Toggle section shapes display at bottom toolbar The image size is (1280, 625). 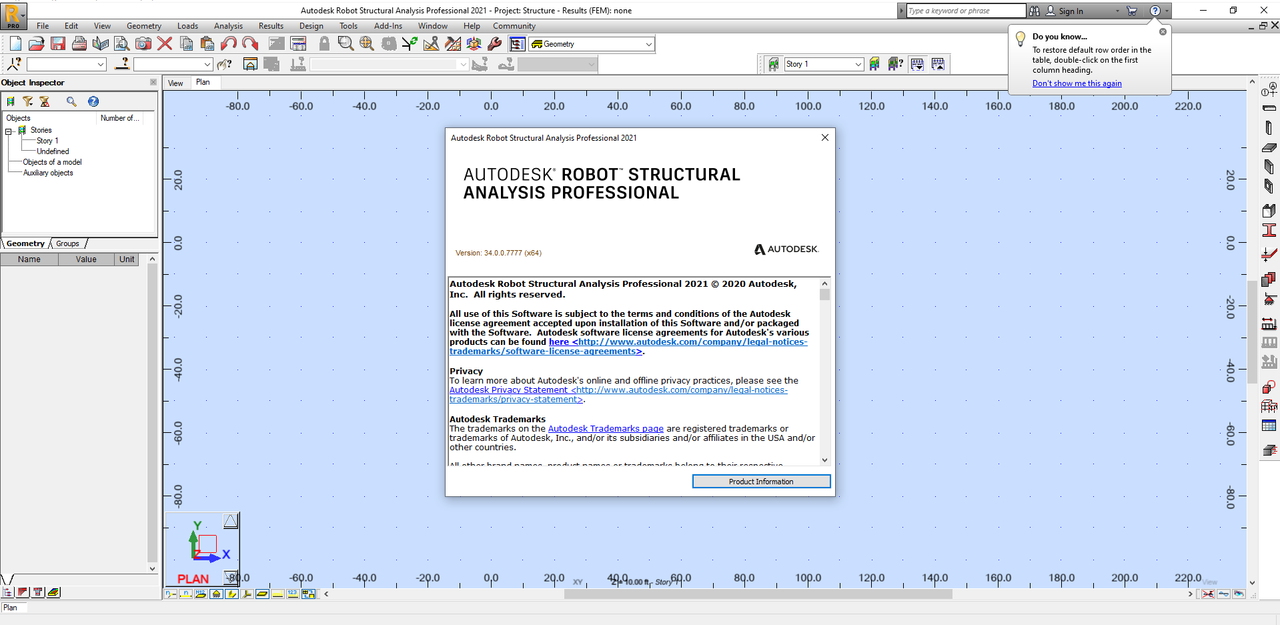coord(231,593)
